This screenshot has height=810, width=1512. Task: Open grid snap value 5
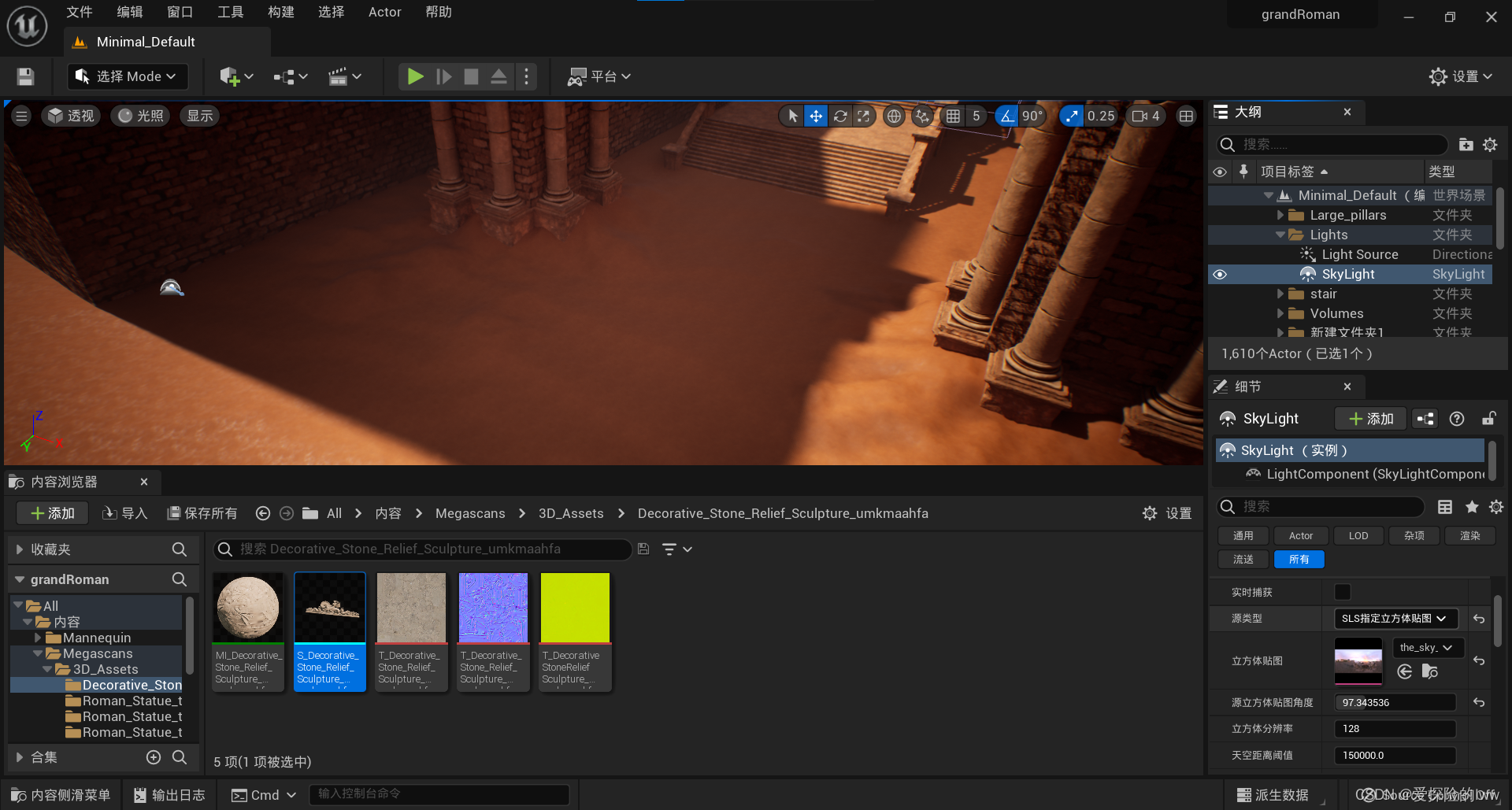pyautogui.click(x=976, y=117)
